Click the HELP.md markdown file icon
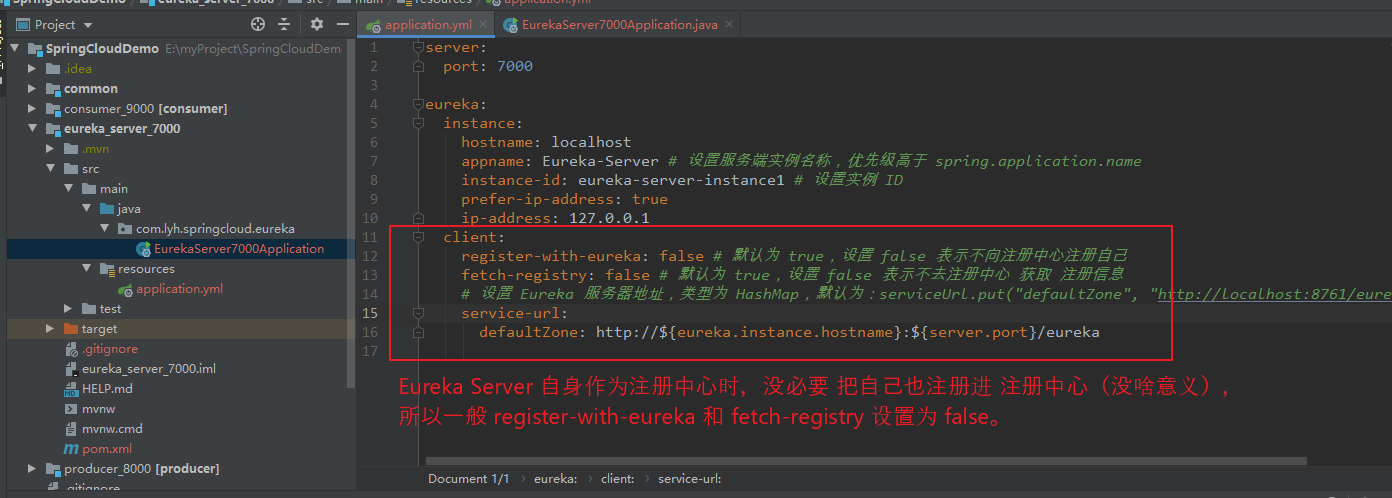Image resolution: width=1392 pixels, height=498 pixels. click(x=70, y=389)
